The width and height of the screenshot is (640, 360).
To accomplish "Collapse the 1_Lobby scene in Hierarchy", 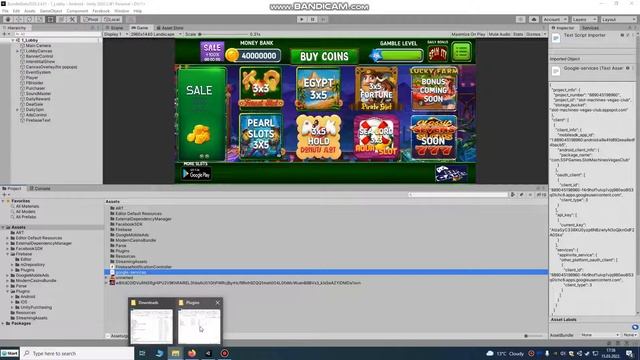I will pos(13,40).
